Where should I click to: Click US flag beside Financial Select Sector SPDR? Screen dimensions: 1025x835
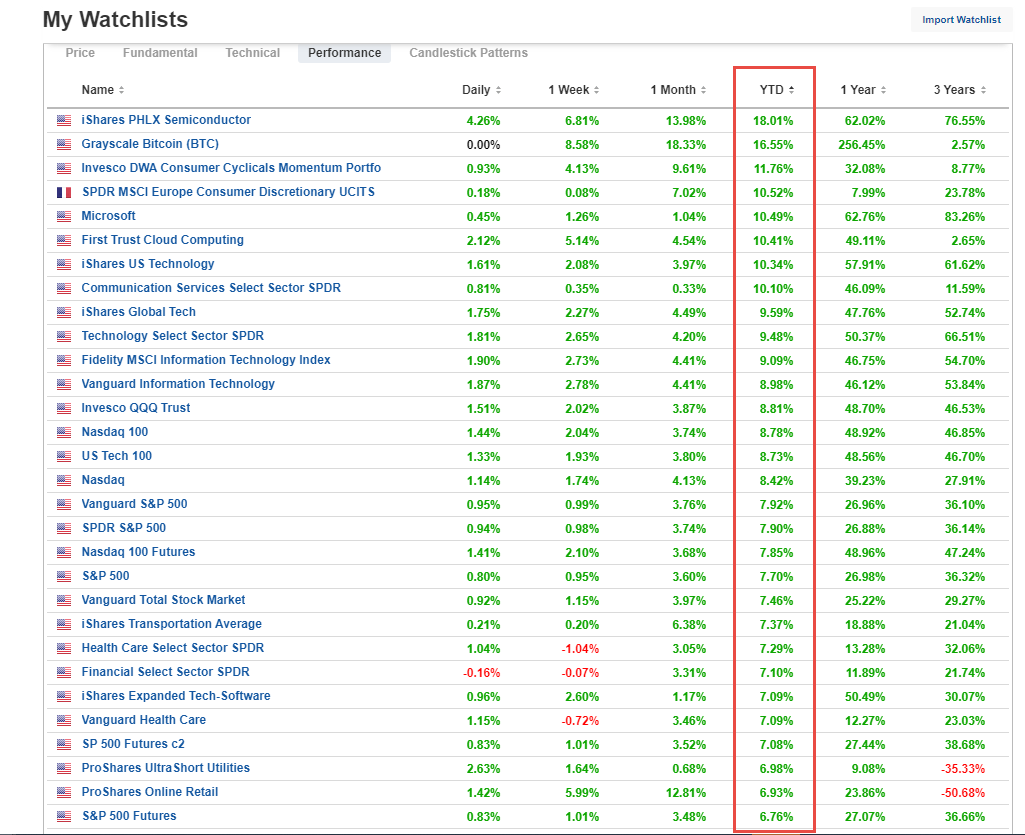(64, 672)
